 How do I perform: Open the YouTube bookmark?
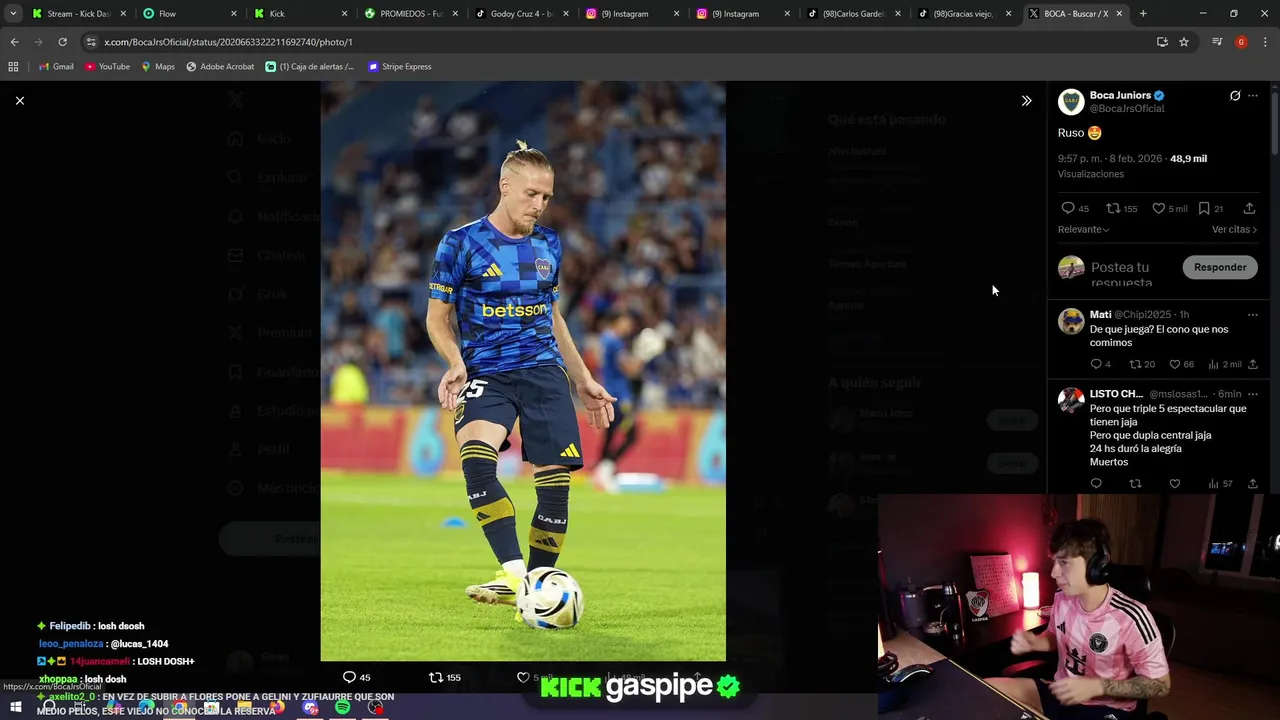pos(107,67)
